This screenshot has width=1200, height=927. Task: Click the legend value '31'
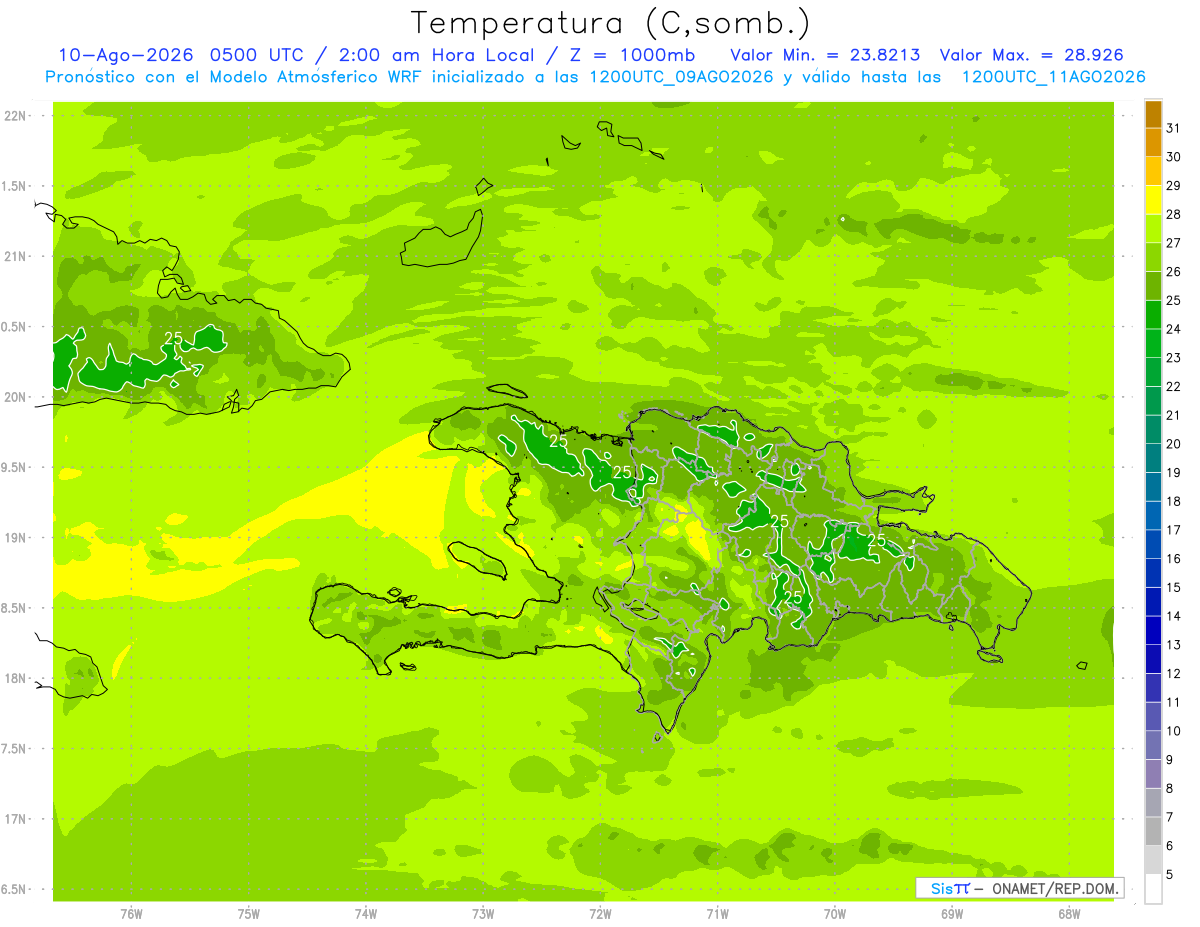[x=1174, y=128]
